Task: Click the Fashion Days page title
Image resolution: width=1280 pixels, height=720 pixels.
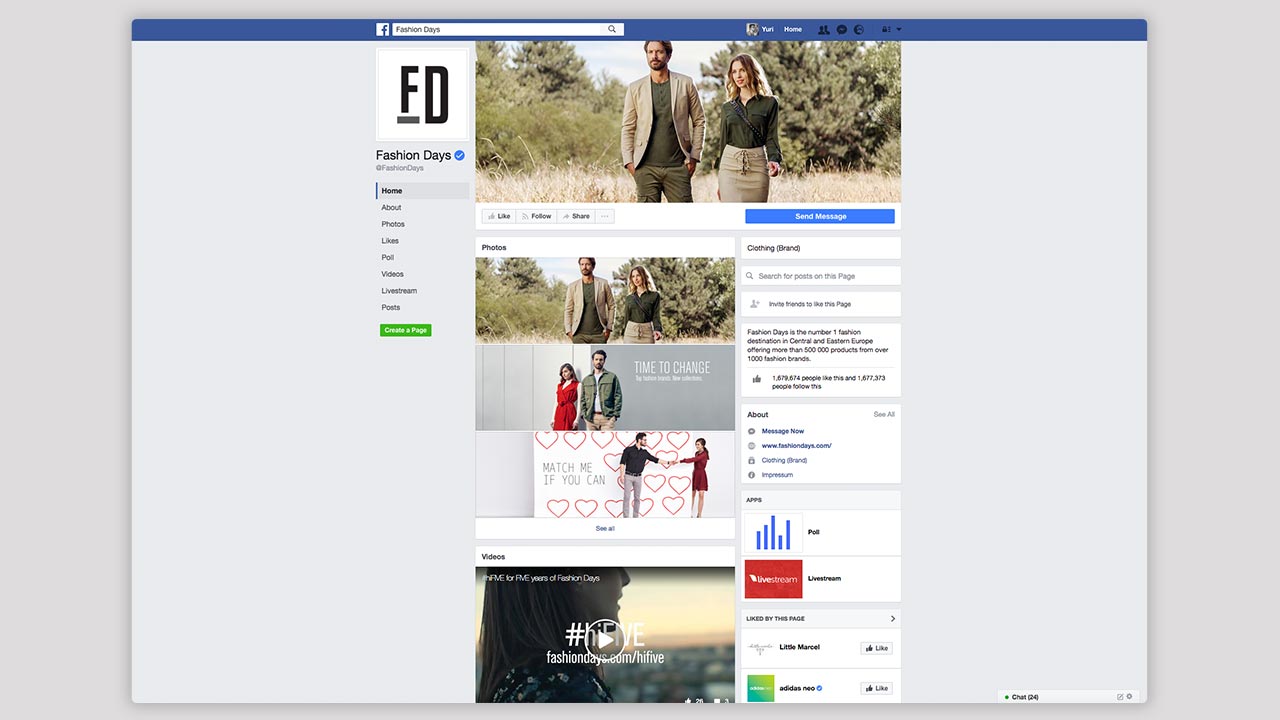Action: pyautogui.click(x=413, y=155)
